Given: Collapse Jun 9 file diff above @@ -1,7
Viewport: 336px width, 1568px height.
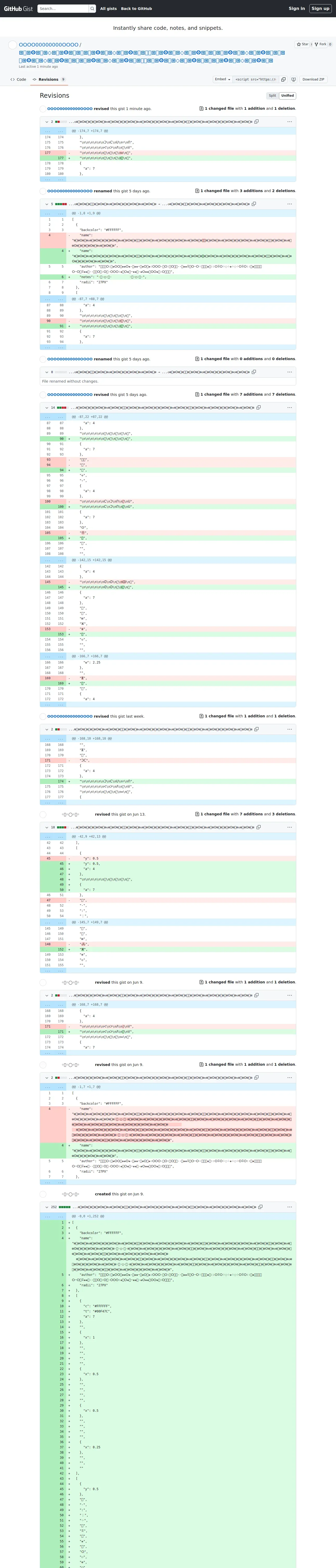Looking at the screenshot, I should click(46, 1077).
